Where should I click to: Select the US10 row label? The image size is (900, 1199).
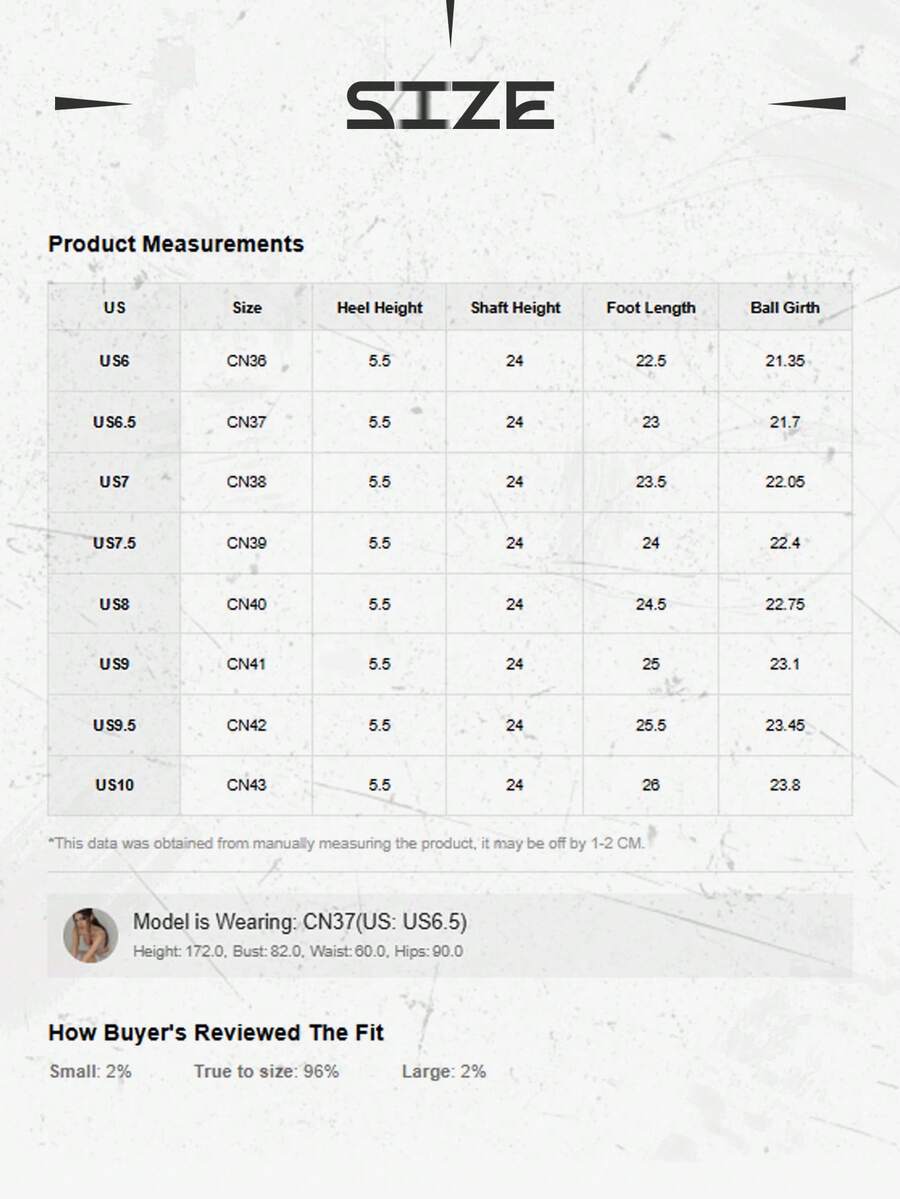pyautogui.click(x=114, y=785)
